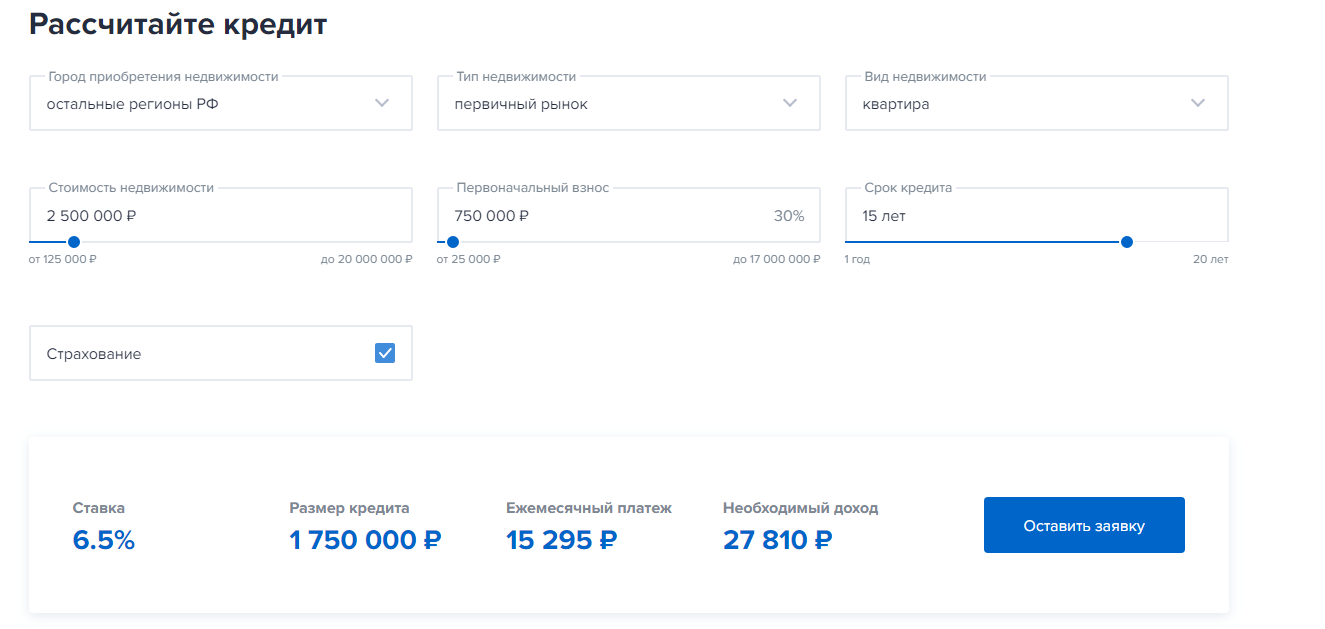Image resolution: width=1325 pixels, height=629 pixels.
Task: Click the chevron in the city dropdown
Action: point(381,103)
